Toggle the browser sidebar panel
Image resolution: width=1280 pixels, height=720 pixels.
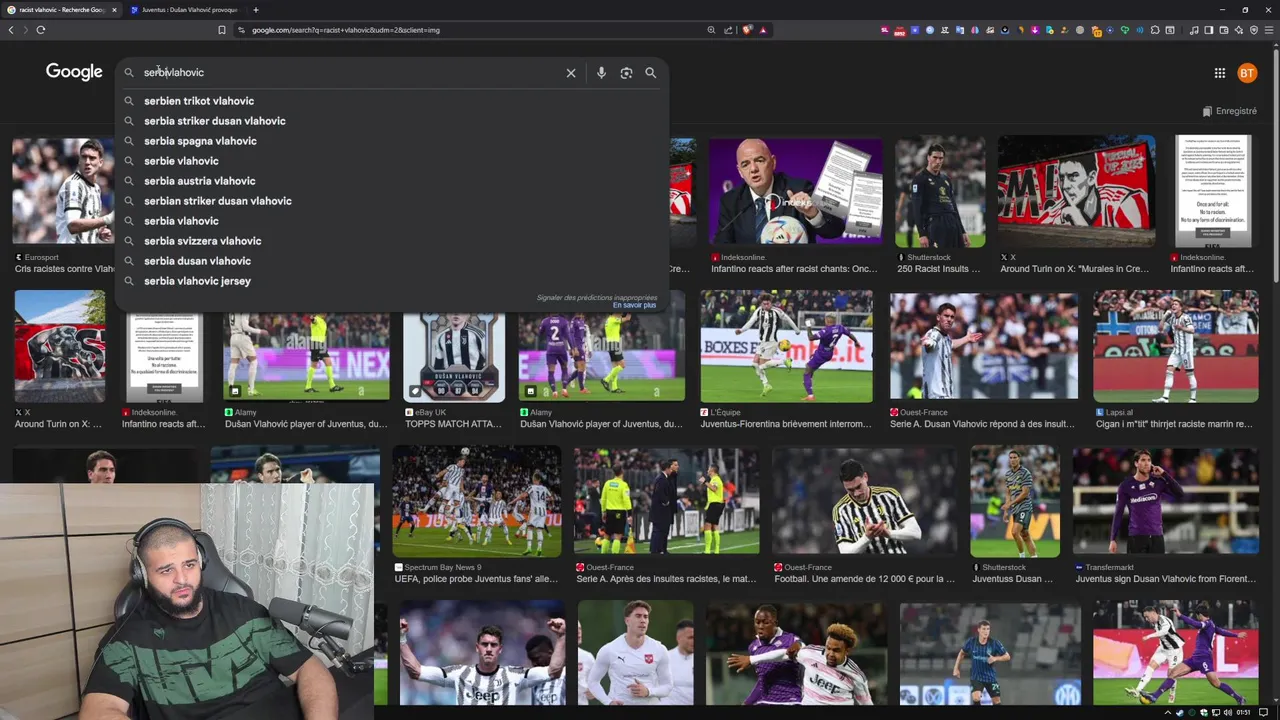pos(1209,30)
